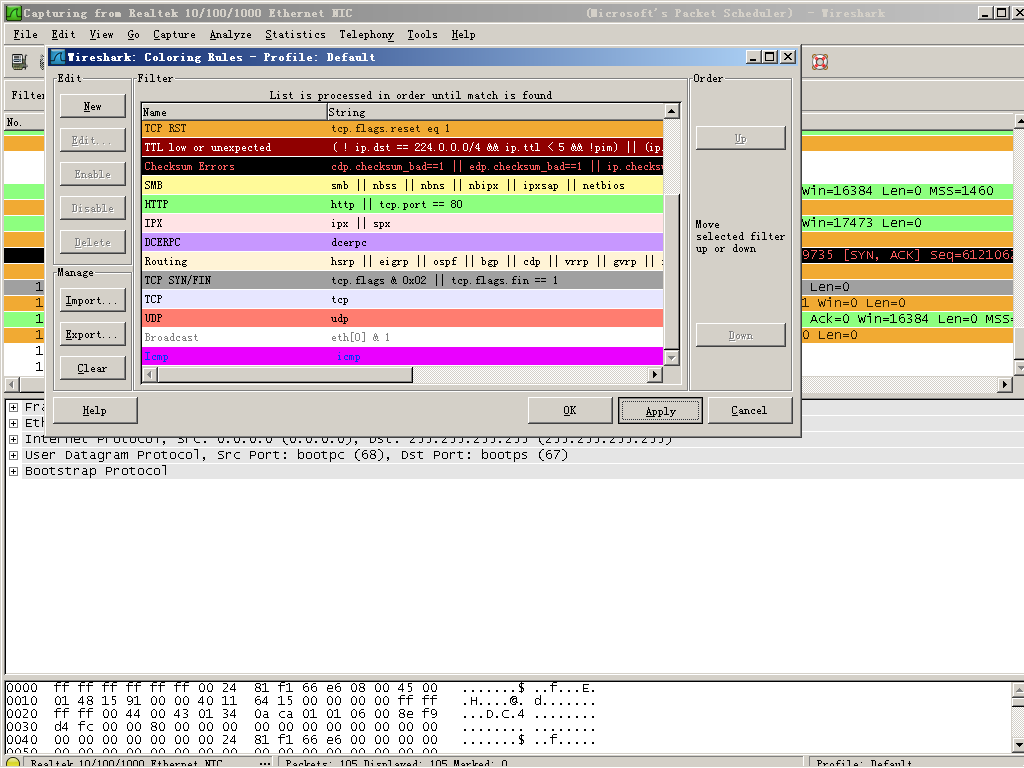Open the View menu

point(101,35)
